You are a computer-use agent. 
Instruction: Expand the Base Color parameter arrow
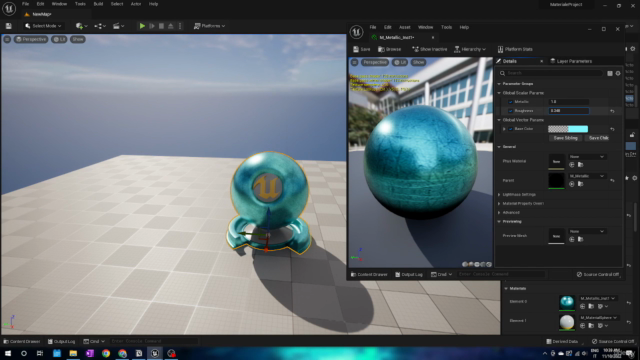[x=504, y=129]
